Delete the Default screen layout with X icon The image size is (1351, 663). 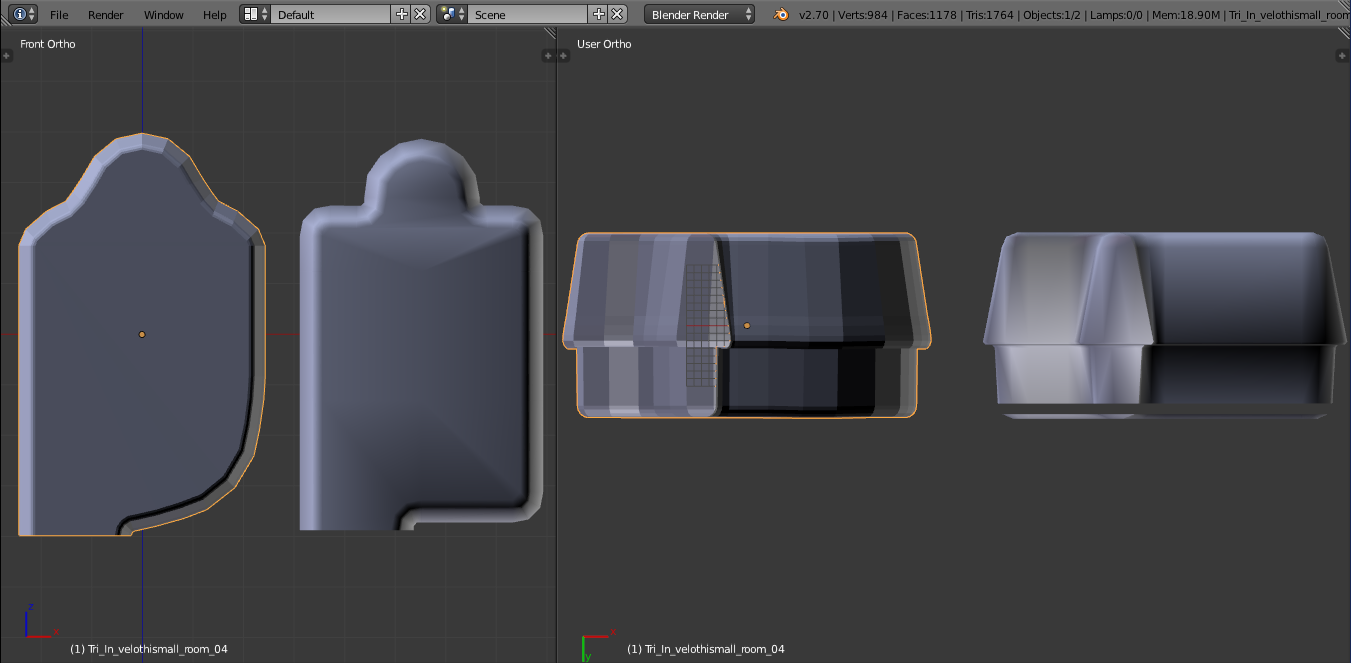421,14
